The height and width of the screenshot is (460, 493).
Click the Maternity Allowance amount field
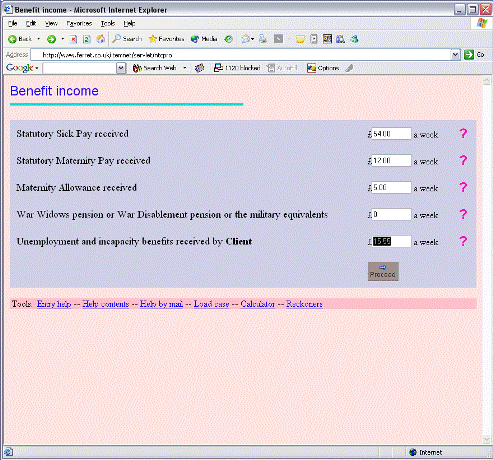click(391, 187)
